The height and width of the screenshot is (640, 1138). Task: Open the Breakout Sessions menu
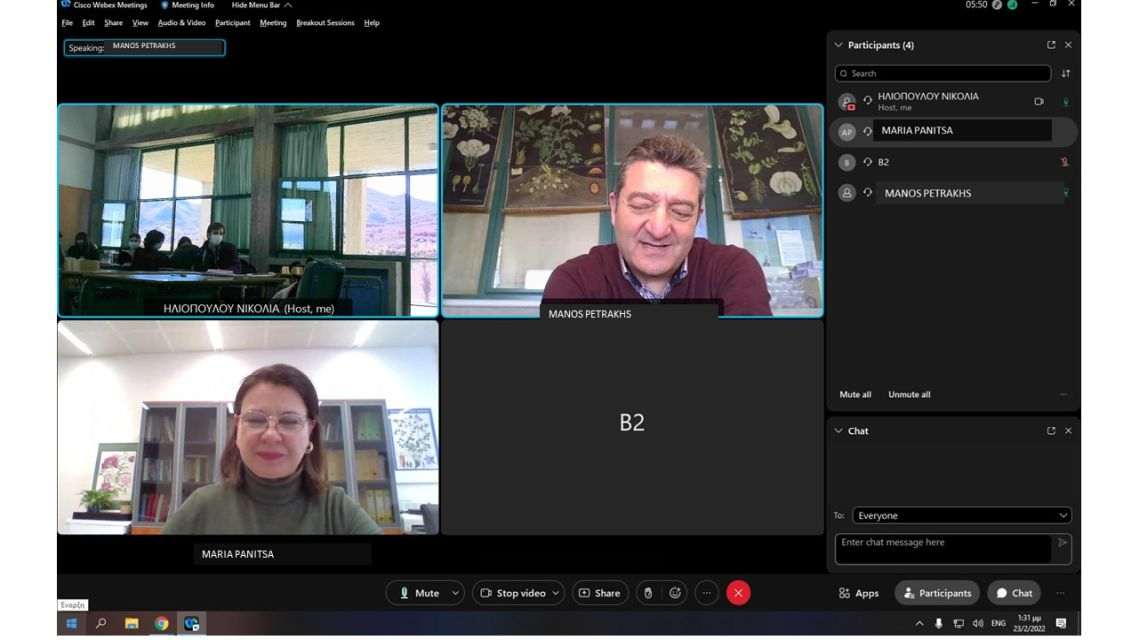[x=325, y=23]
